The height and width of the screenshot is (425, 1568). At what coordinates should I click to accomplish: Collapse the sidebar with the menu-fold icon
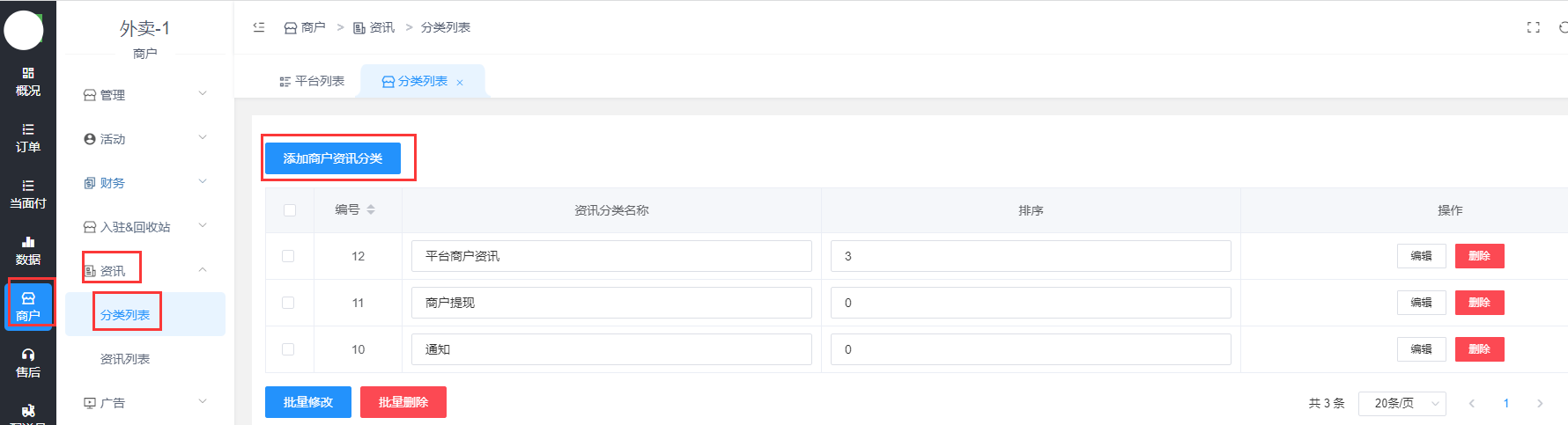tap(259, 27)
